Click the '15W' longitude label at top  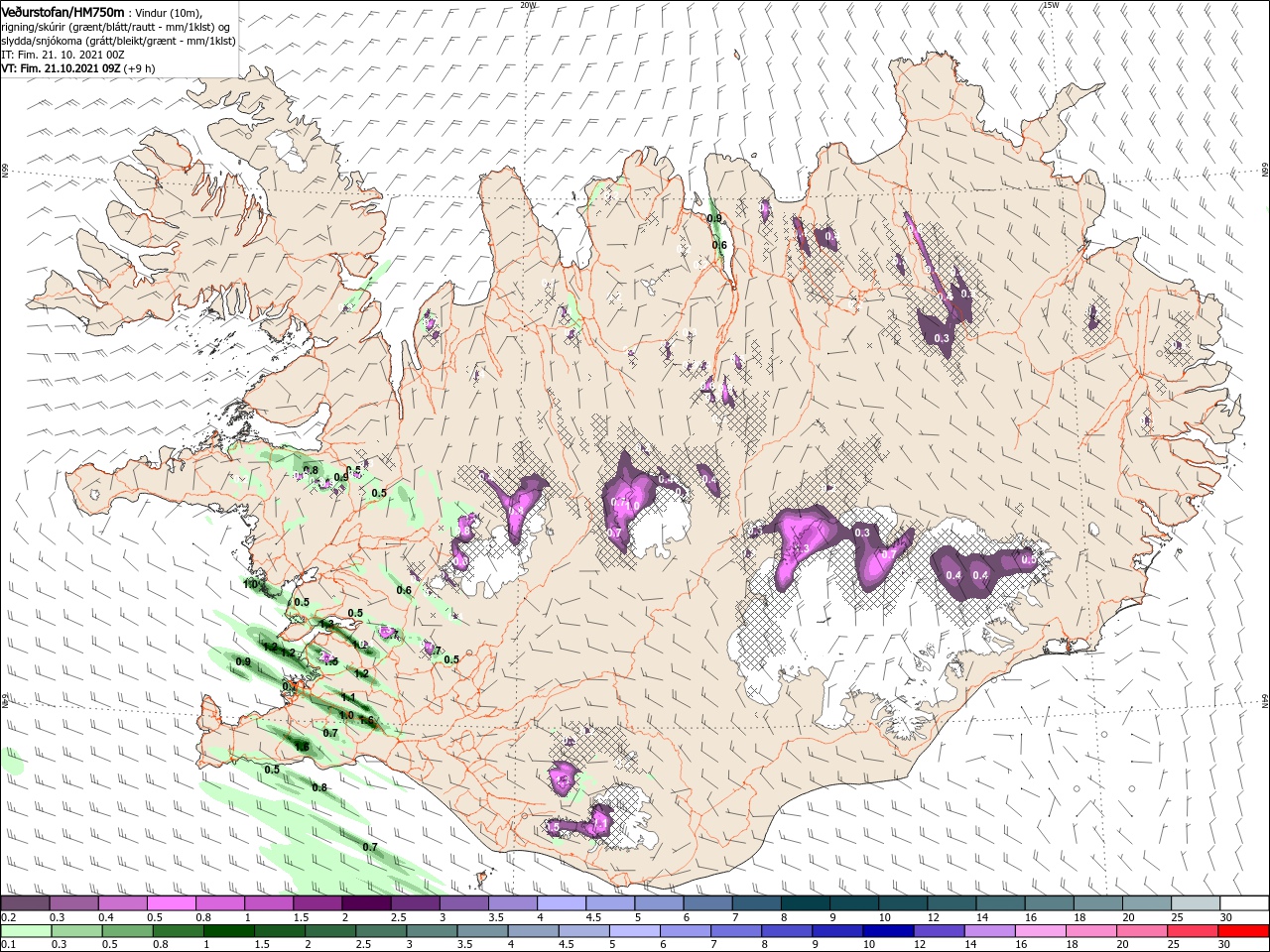click(1051, 5)
